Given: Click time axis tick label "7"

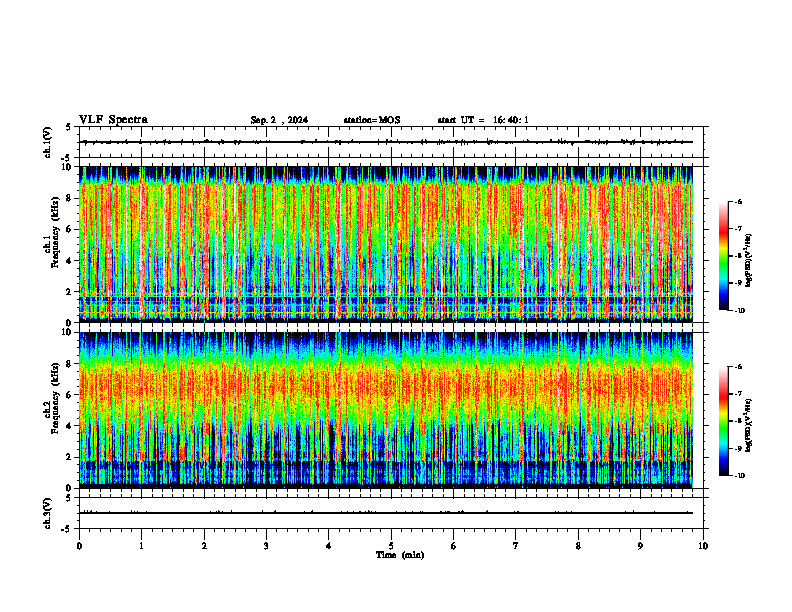Looking at the screenshot, I should [x=516, y=546].
